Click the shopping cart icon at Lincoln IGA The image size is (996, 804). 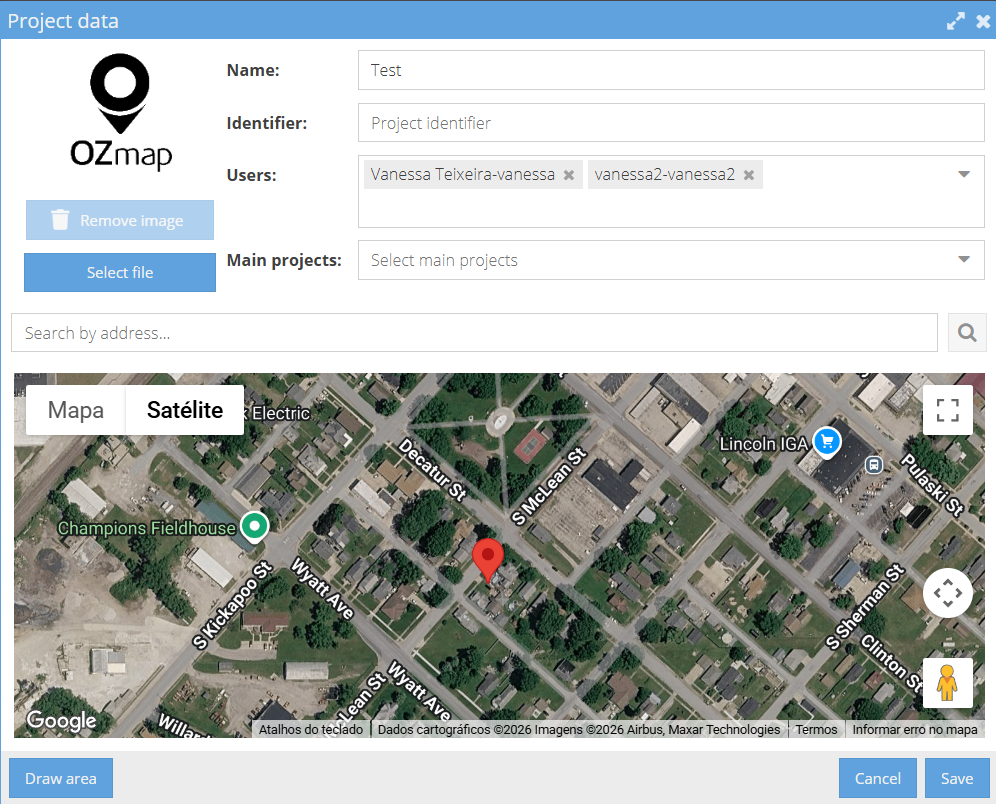click(x=826, y=442)
